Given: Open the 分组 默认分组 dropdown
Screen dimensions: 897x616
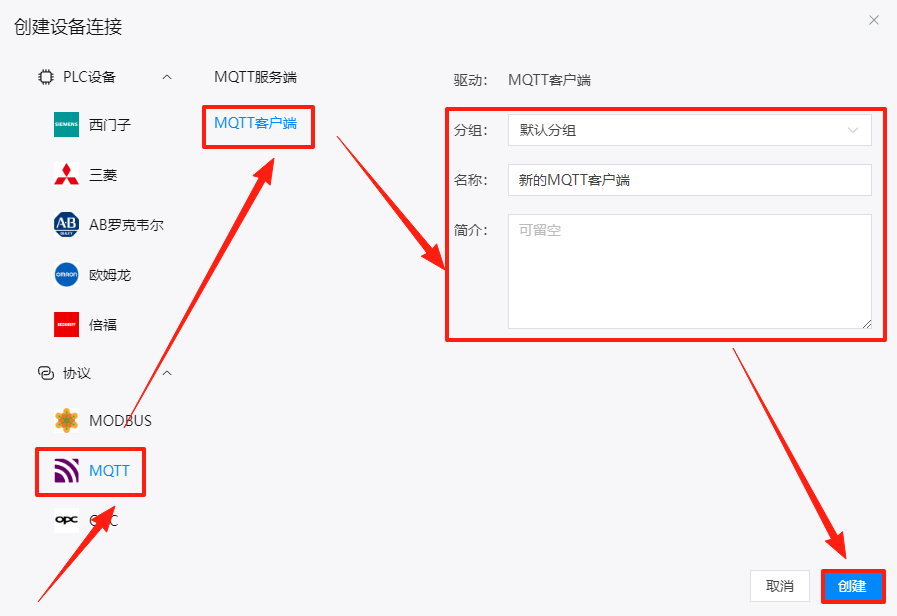Looking at the screenshot, I should click(689, 130).
